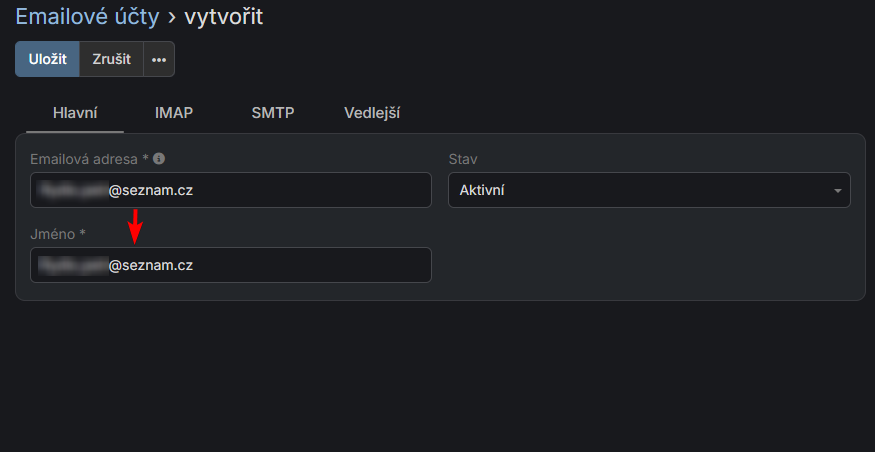Click the Jméno field label

click(53, 234)
